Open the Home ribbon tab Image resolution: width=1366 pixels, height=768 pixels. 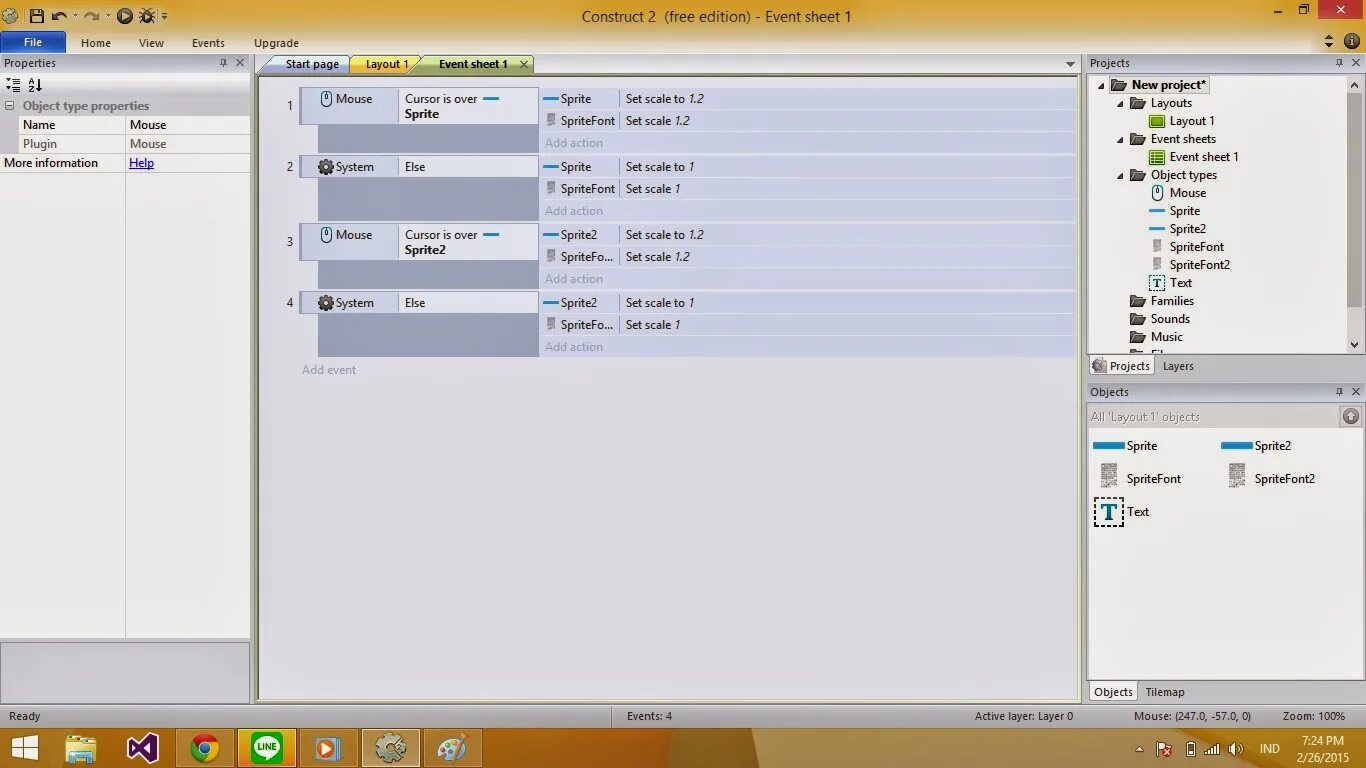pyautogui.click(x=96, y=43)
